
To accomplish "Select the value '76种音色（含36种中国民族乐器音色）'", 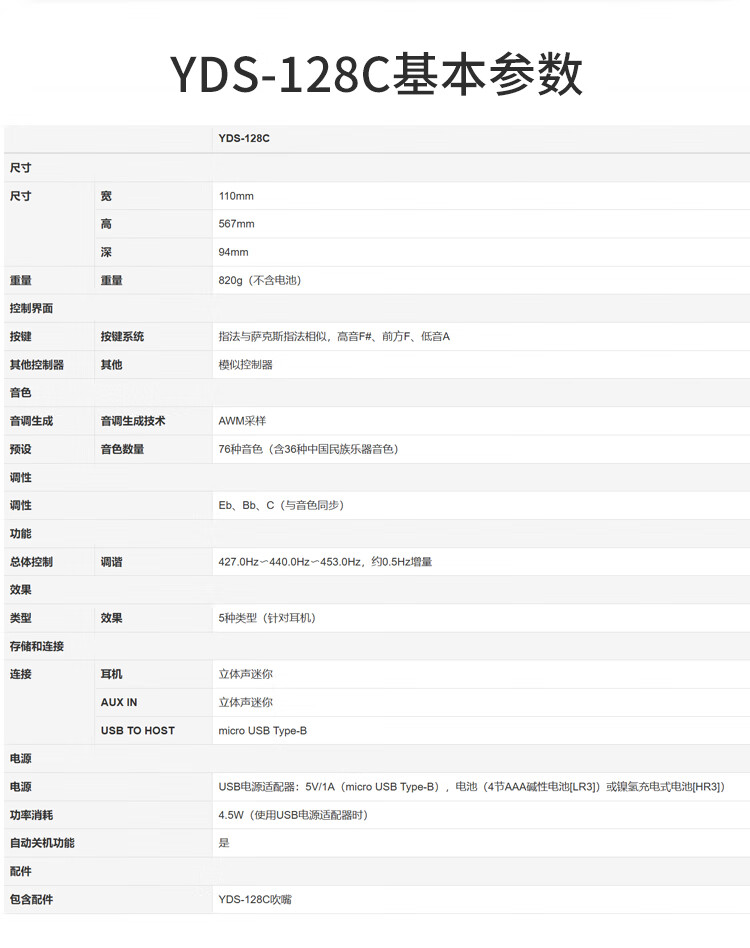I will [x=308, y=449].
